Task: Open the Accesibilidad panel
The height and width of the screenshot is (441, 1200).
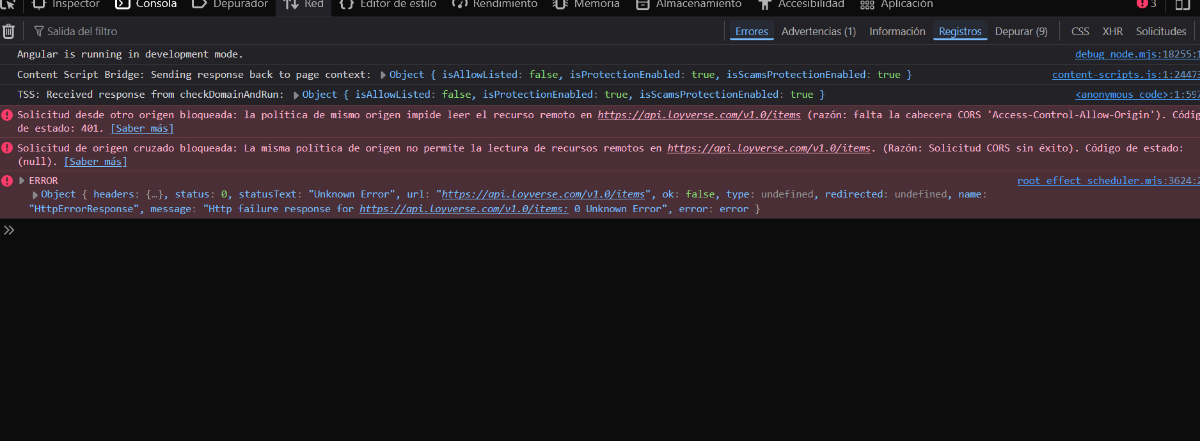Action: (x=800, y=4)
